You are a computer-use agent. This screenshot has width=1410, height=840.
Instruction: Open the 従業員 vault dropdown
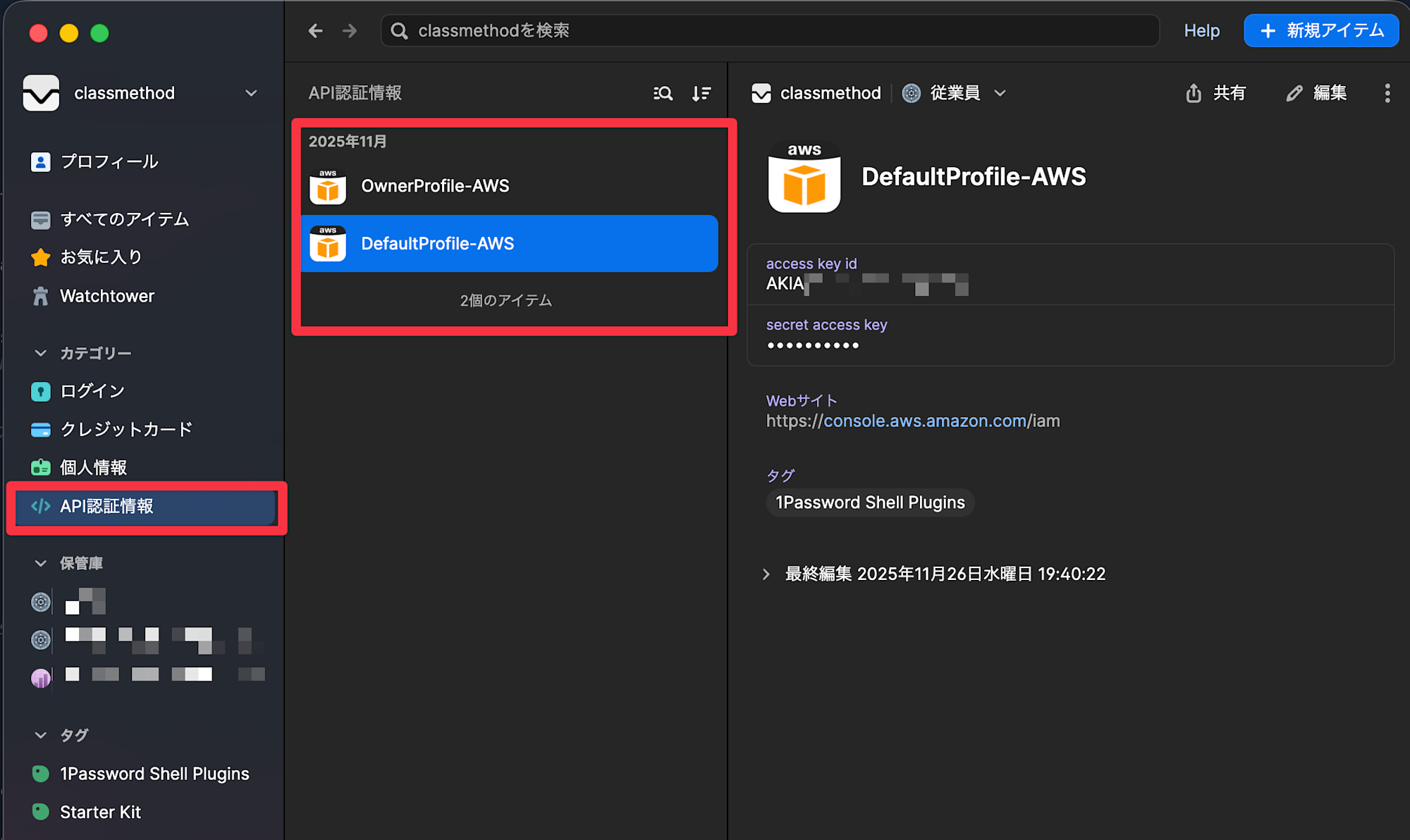point(954,92)
